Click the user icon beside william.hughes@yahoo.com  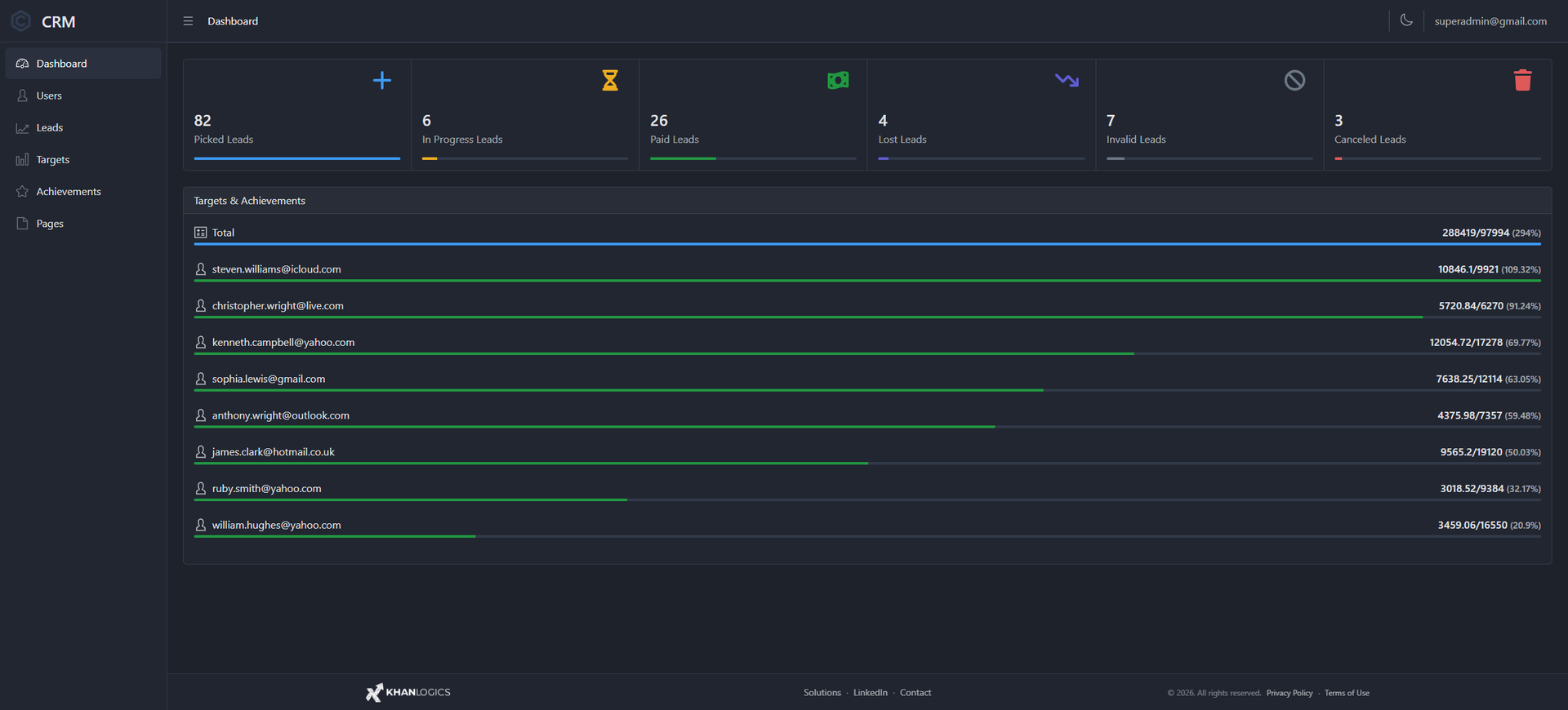pos(201,525)
